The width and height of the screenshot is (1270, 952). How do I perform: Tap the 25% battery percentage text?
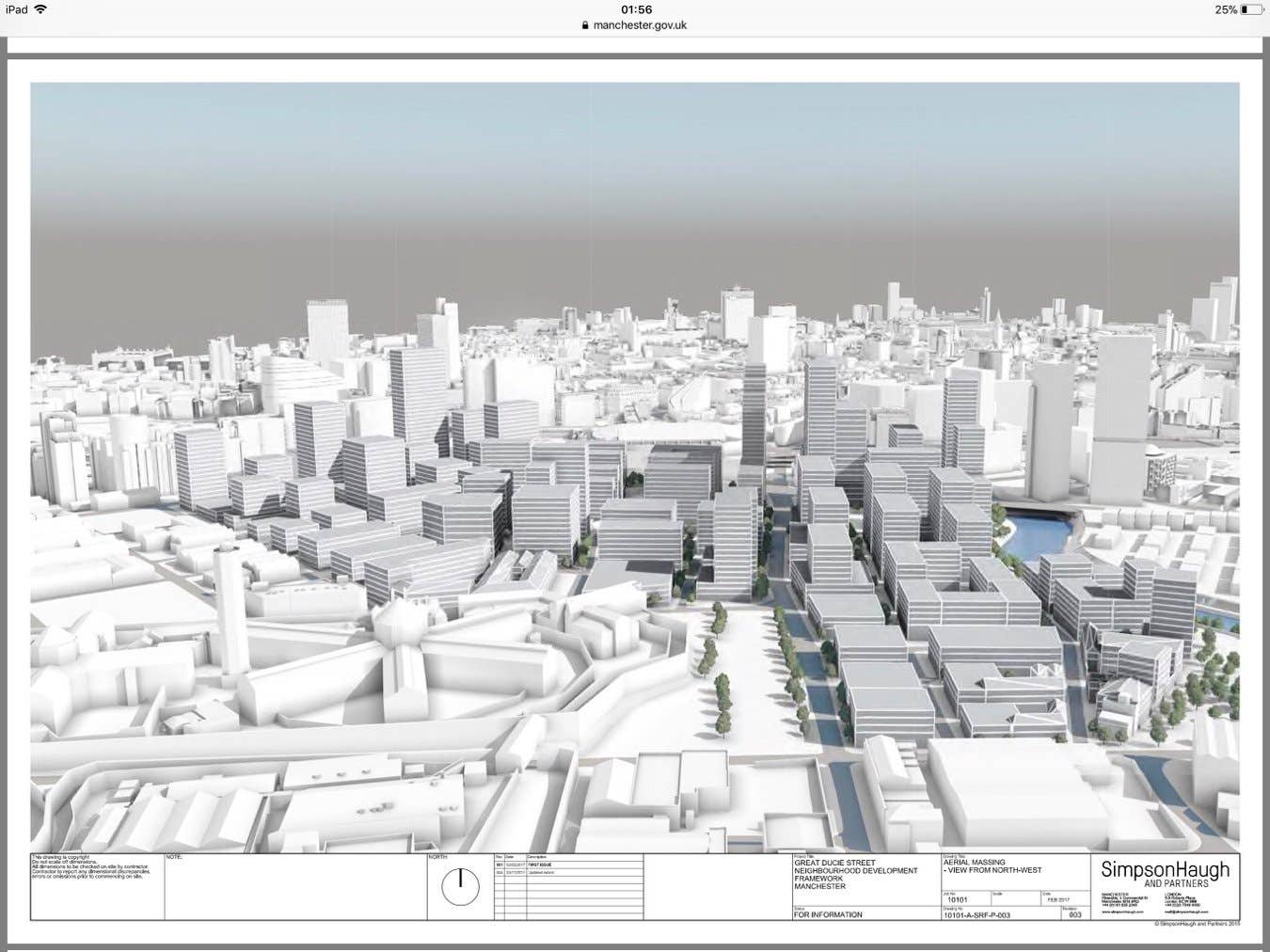pos(1225,9)
